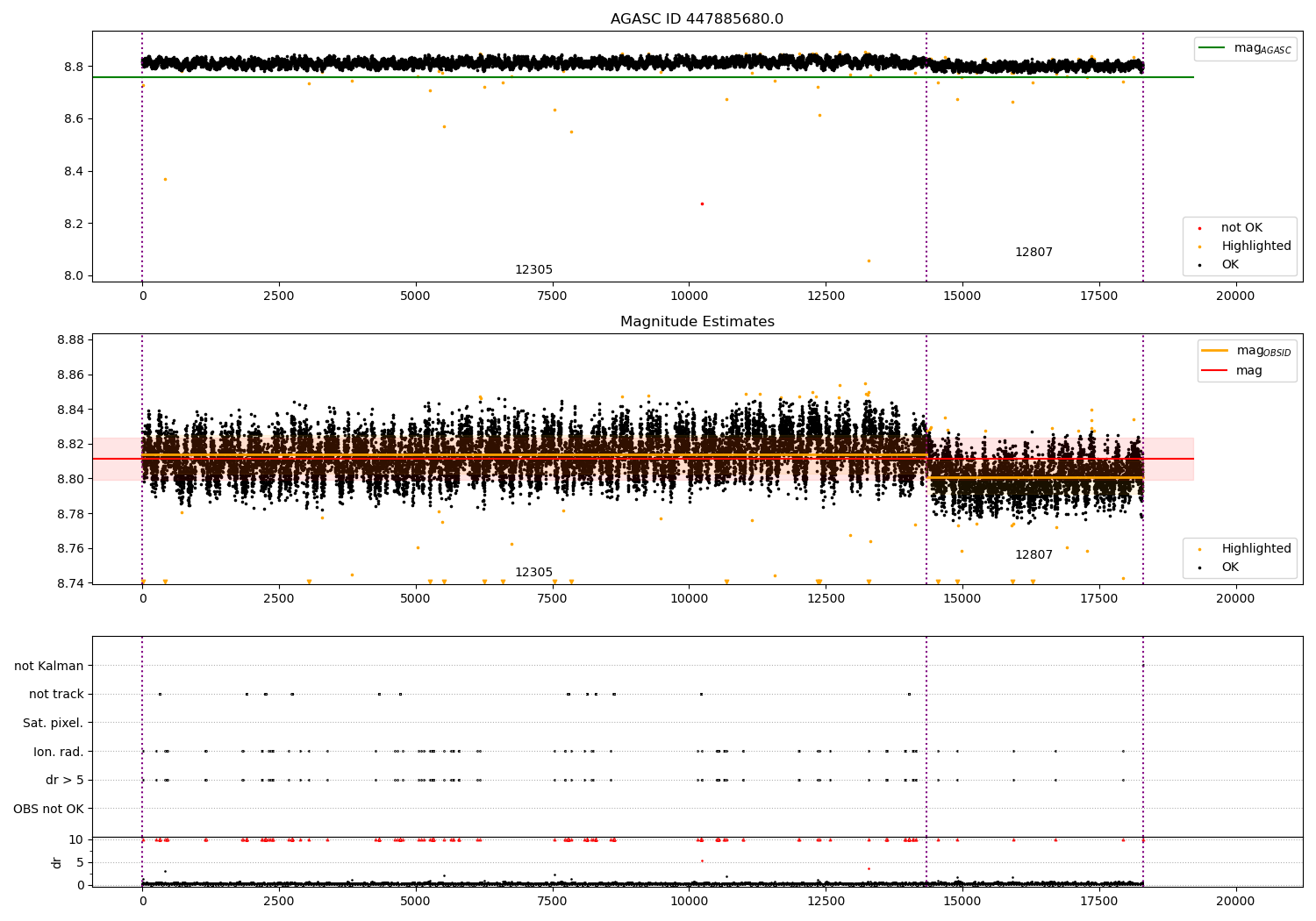Image resolution: width=1316 pixels, height=921 pixels.
Task: Click the 'Magnitude Estimates' plot title
Action: click(697, 322)
